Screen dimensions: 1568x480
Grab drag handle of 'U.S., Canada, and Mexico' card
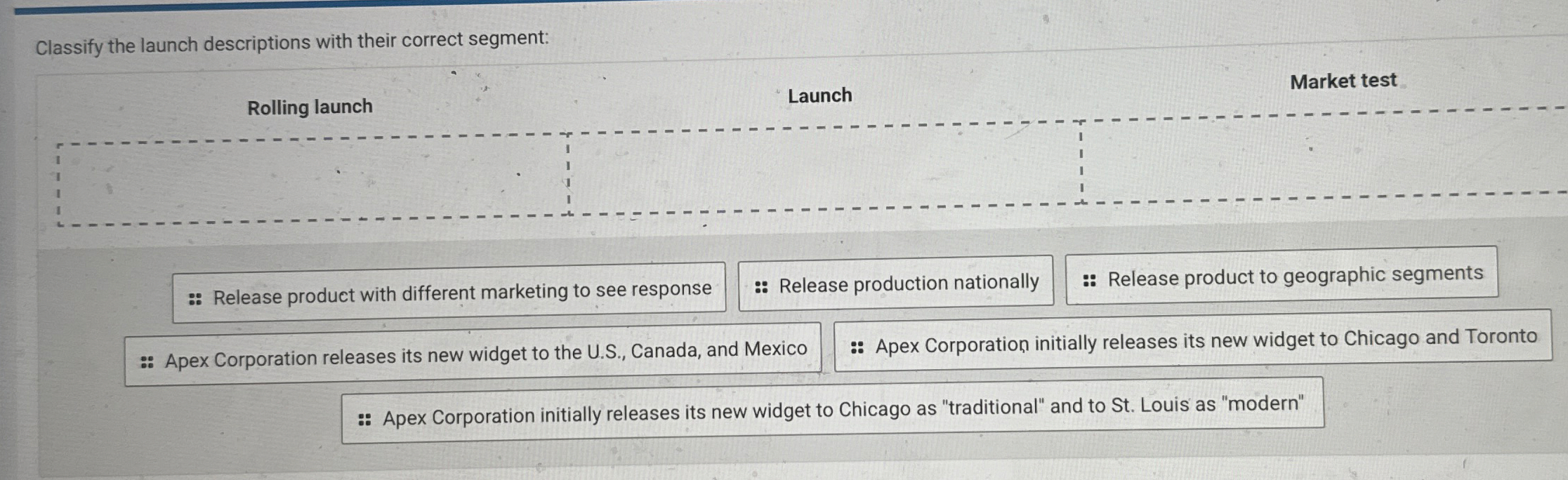pyautogui.click(x=147, y=362)
